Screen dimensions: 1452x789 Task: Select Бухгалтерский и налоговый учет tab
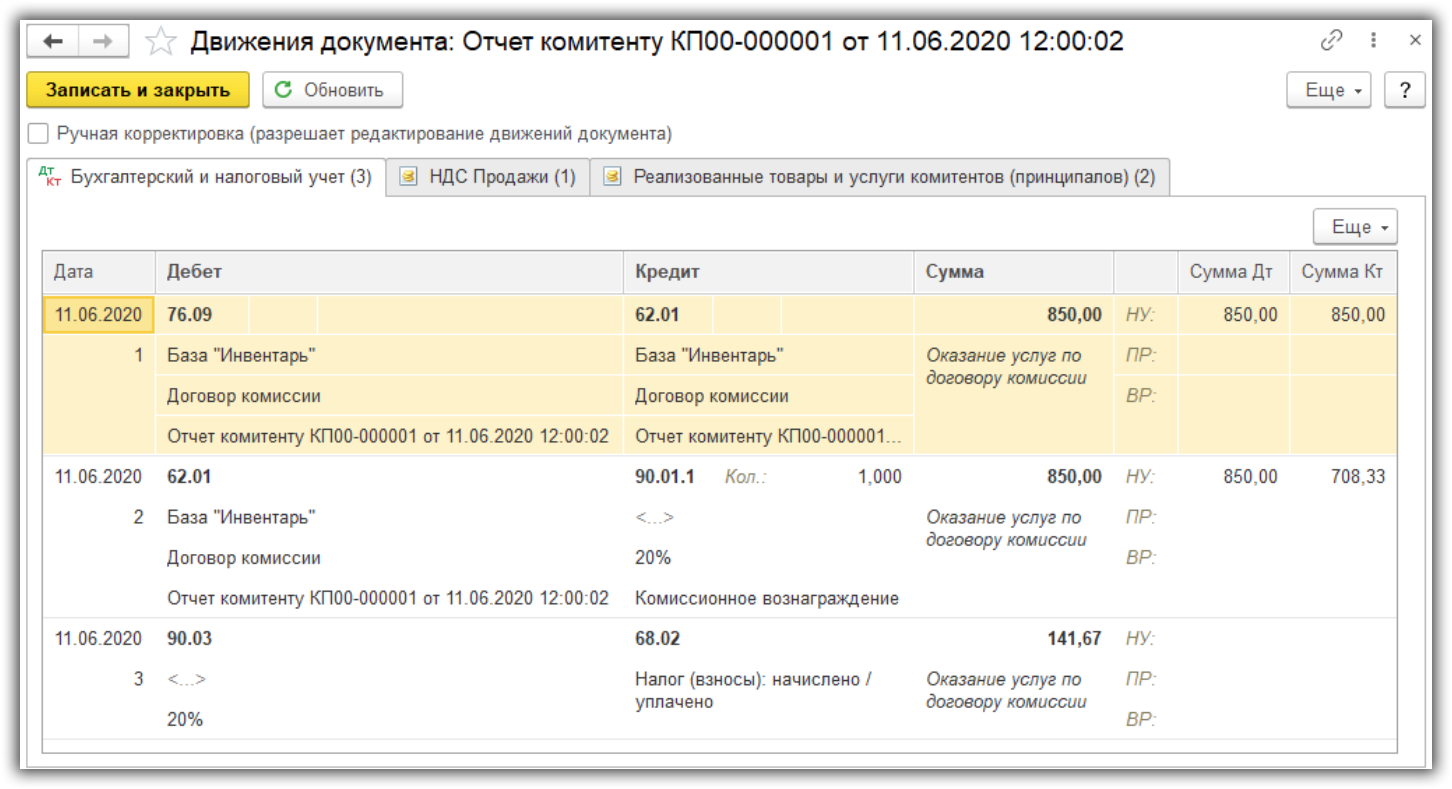point(208,177)
